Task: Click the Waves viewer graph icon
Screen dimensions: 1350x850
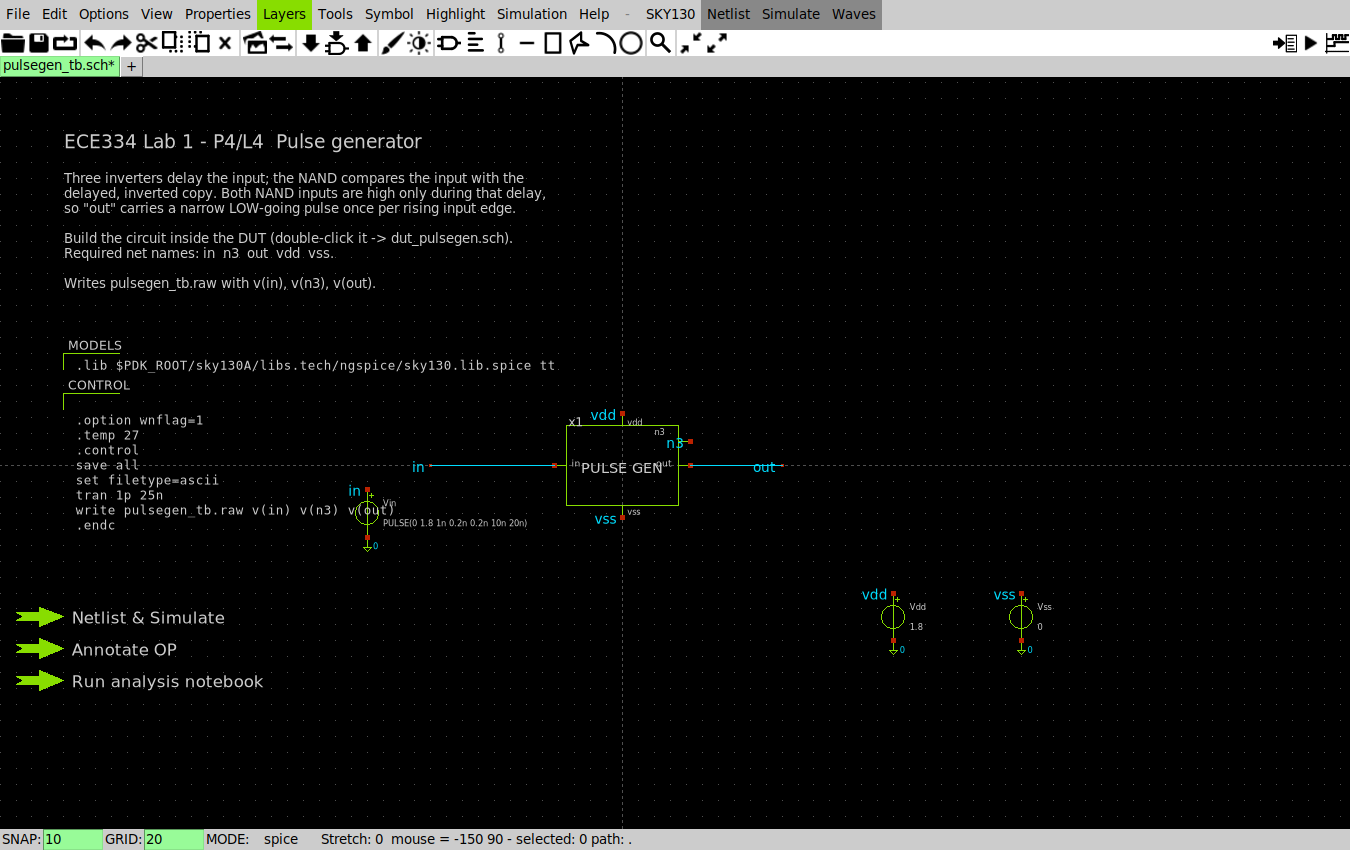Action: click(x=1337, y=43)
